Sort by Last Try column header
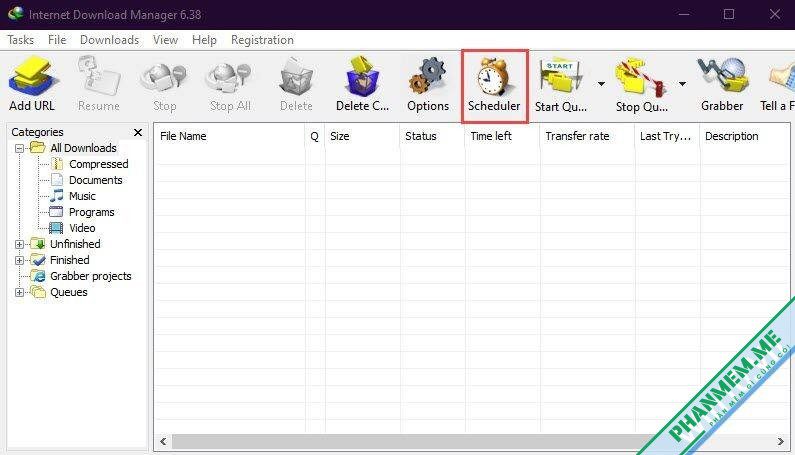This screenshot has height=455, width=795. pos(667,136)
